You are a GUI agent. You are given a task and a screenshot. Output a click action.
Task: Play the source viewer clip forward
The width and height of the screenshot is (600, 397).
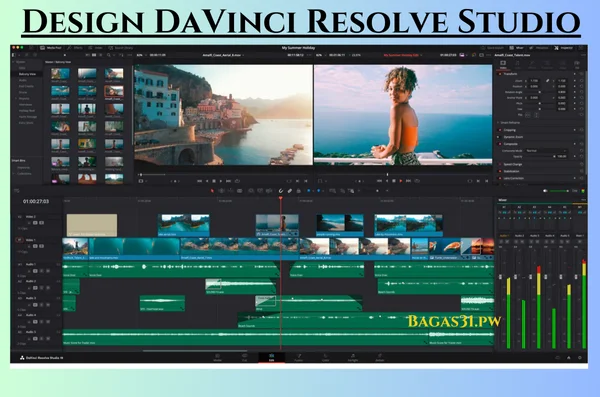point(221,181)
